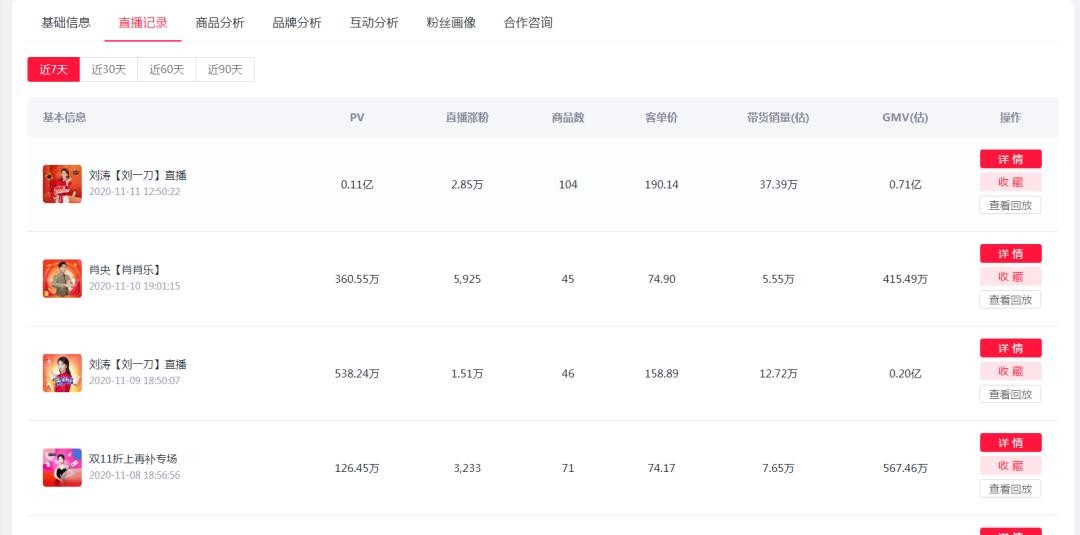
Task: Open the 基础信息 tab
Action: tap(66, 23)
